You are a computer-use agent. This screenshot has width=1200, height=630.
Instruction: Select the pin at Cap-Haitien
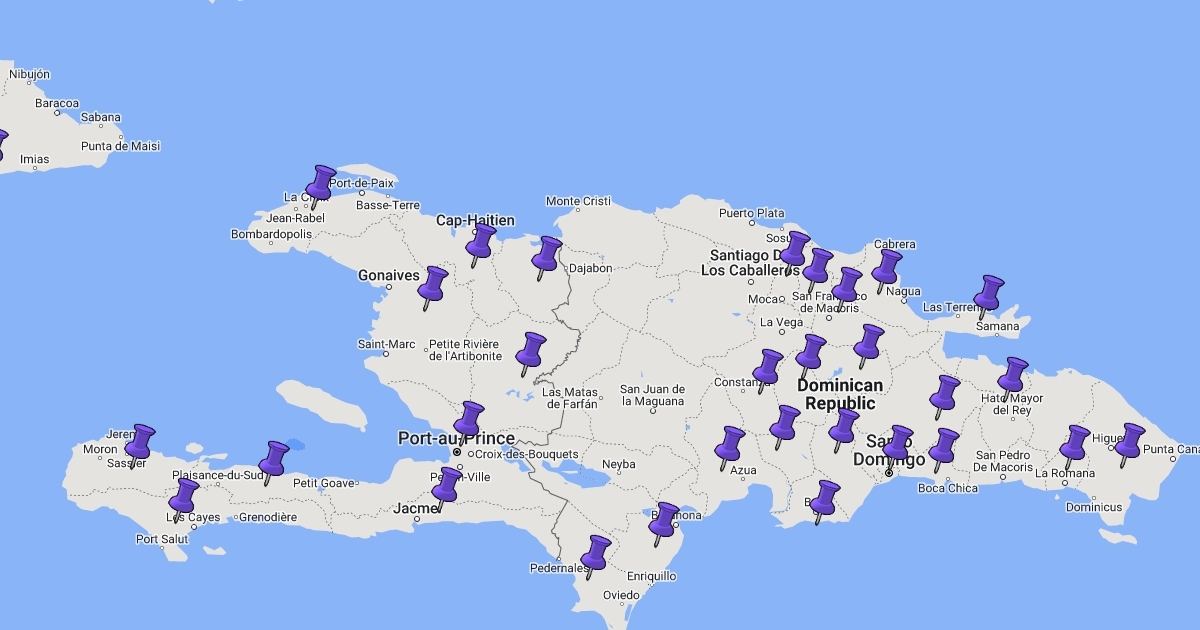tap(482, 243)
